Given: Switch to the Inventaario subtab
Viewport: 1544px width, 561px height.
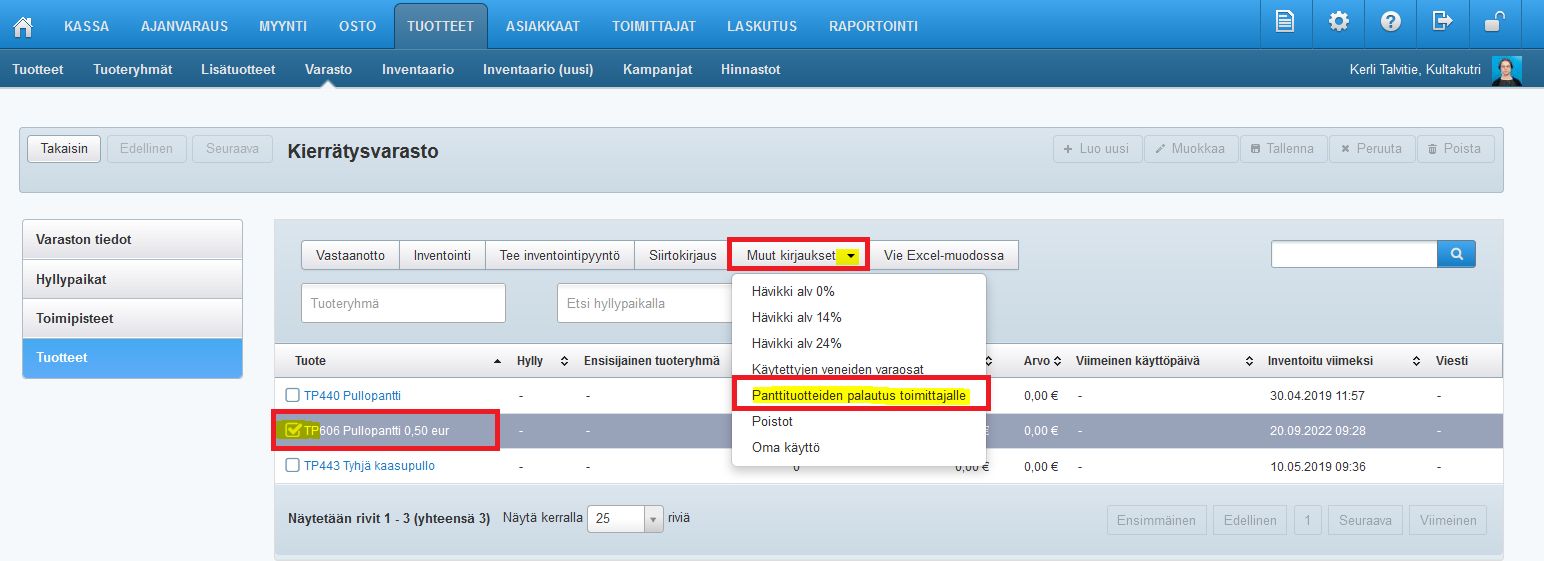Looking at the screenshot, I should [417, 70].
